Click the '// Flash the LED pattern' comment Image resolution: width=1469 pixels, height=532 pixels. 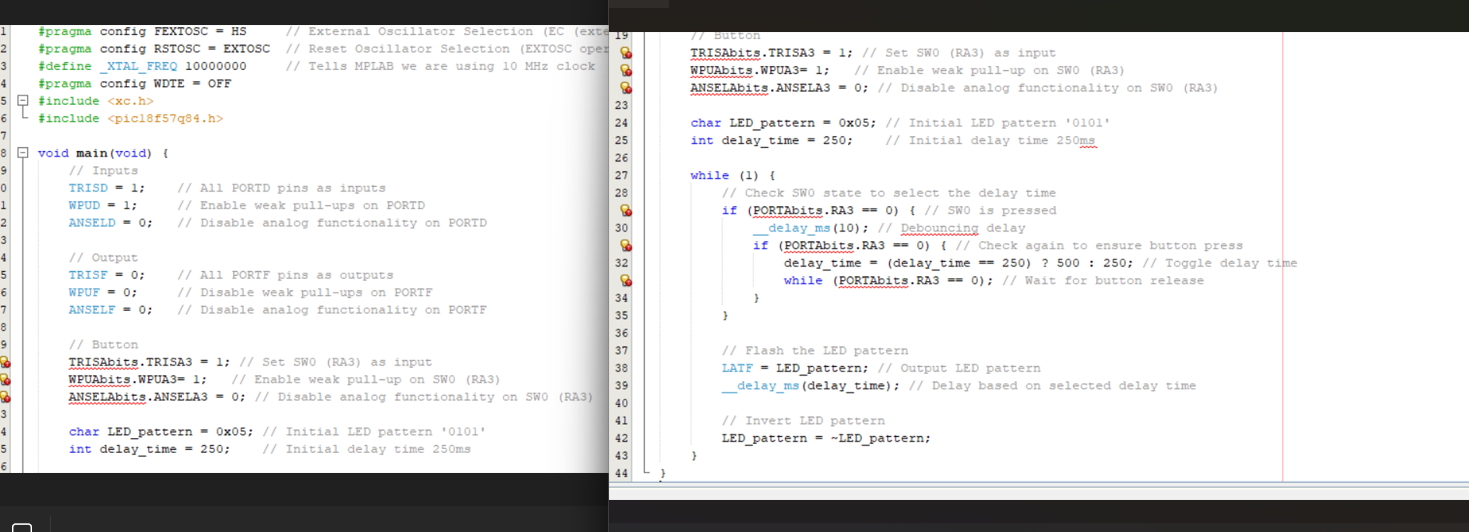point(815,351)
